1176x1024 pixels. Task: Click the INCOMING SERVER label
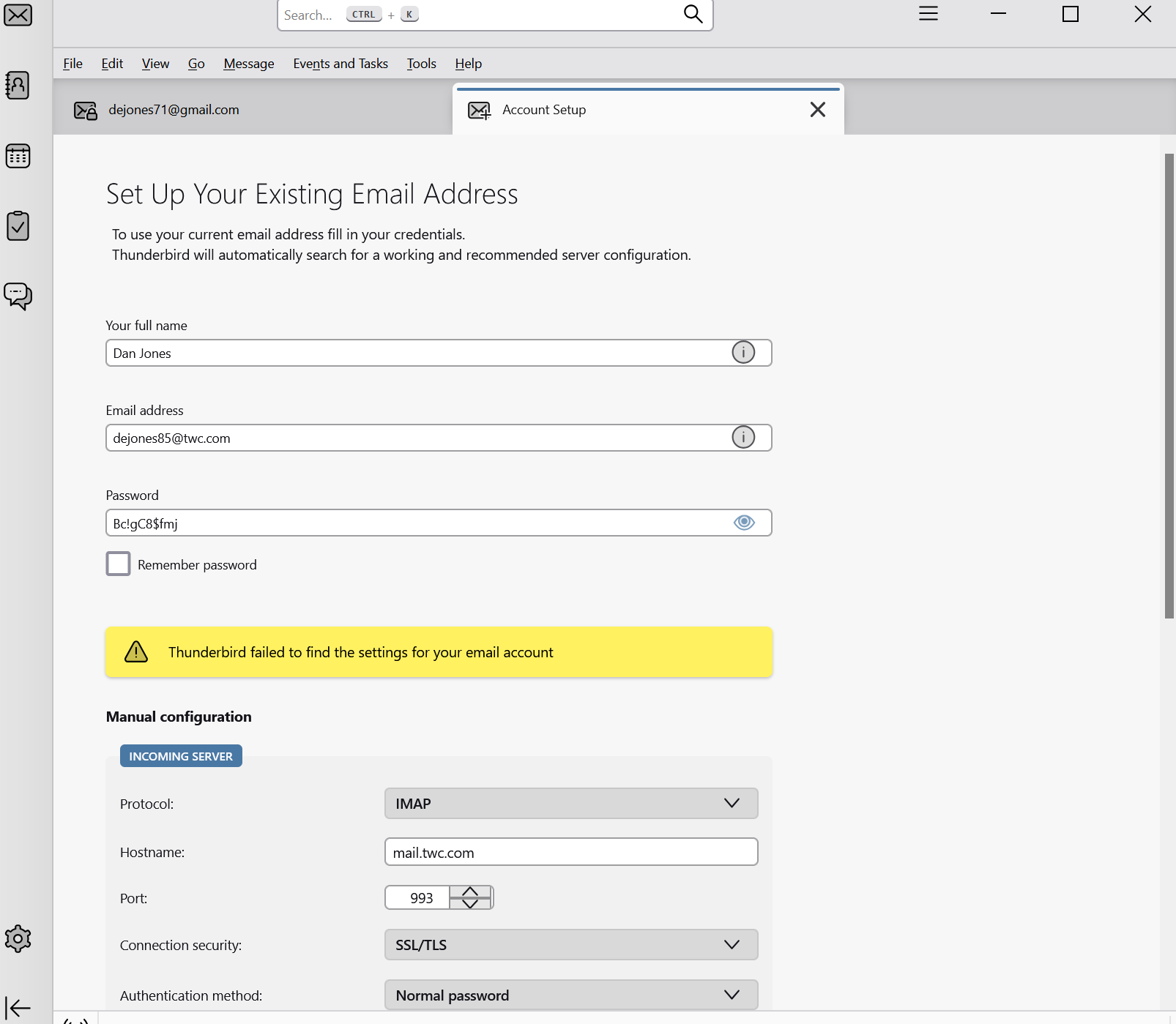pos(181,756)
